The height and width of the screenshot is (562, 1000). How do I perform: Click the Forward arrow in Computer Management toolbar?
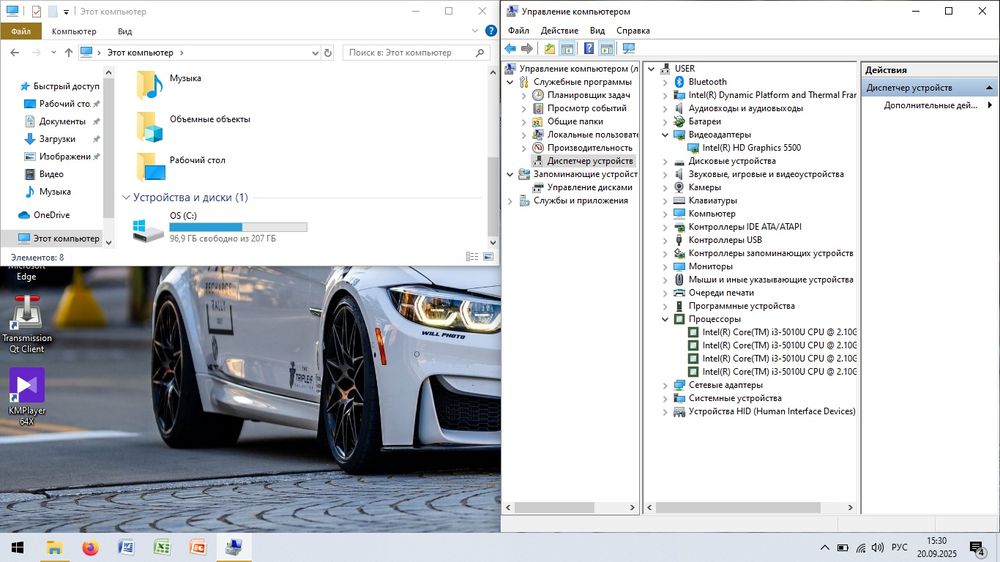(x=527, y=48)
